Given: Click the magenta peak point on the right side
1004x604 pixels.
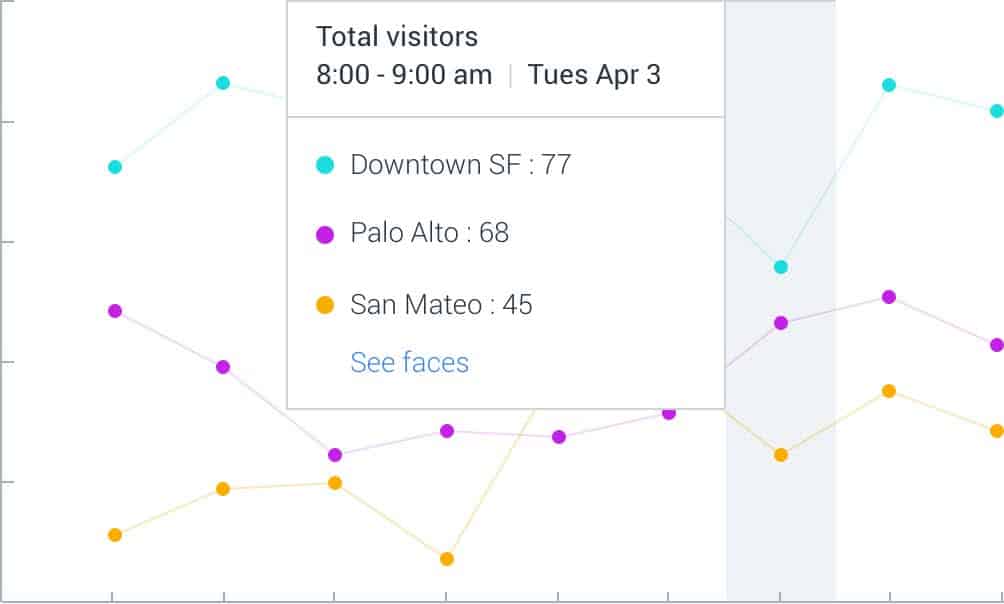Looking at the screenshot, I should (x=889, y=296).
